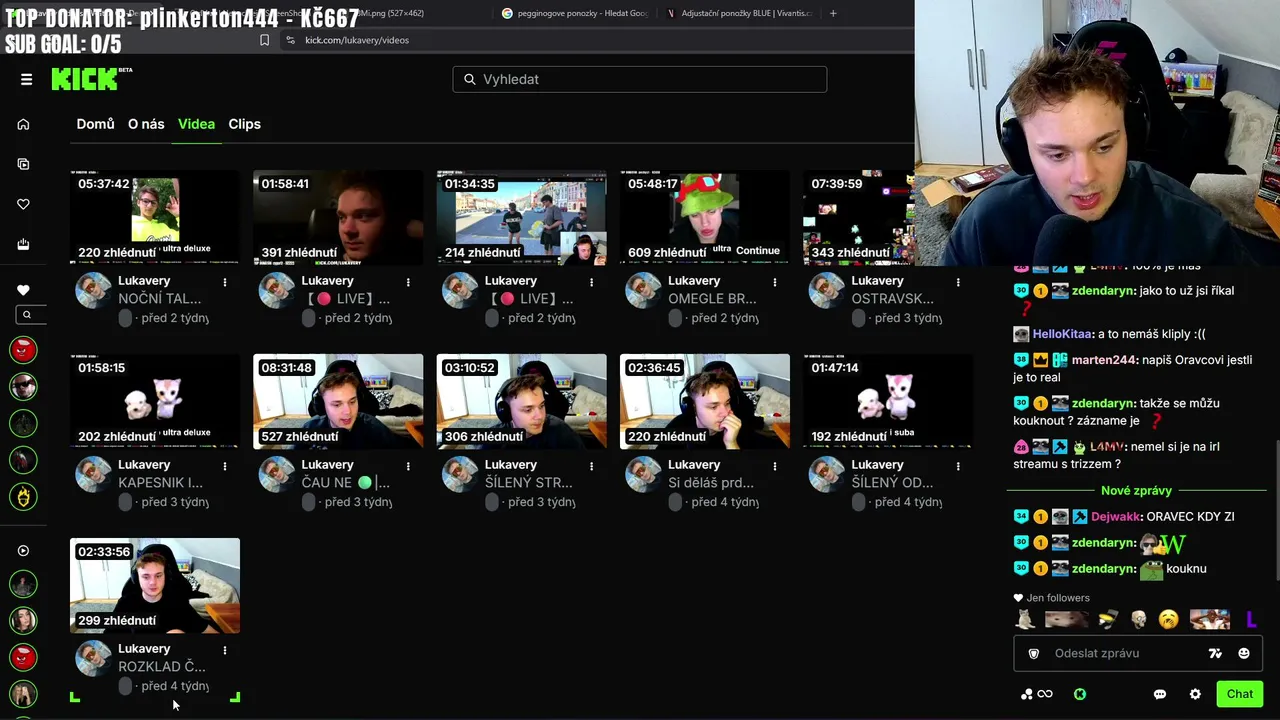The width and height of the screenshot is (1280, 720).
Task: Open options menu for OSTRAVSK... video
Action: [958, 282]
